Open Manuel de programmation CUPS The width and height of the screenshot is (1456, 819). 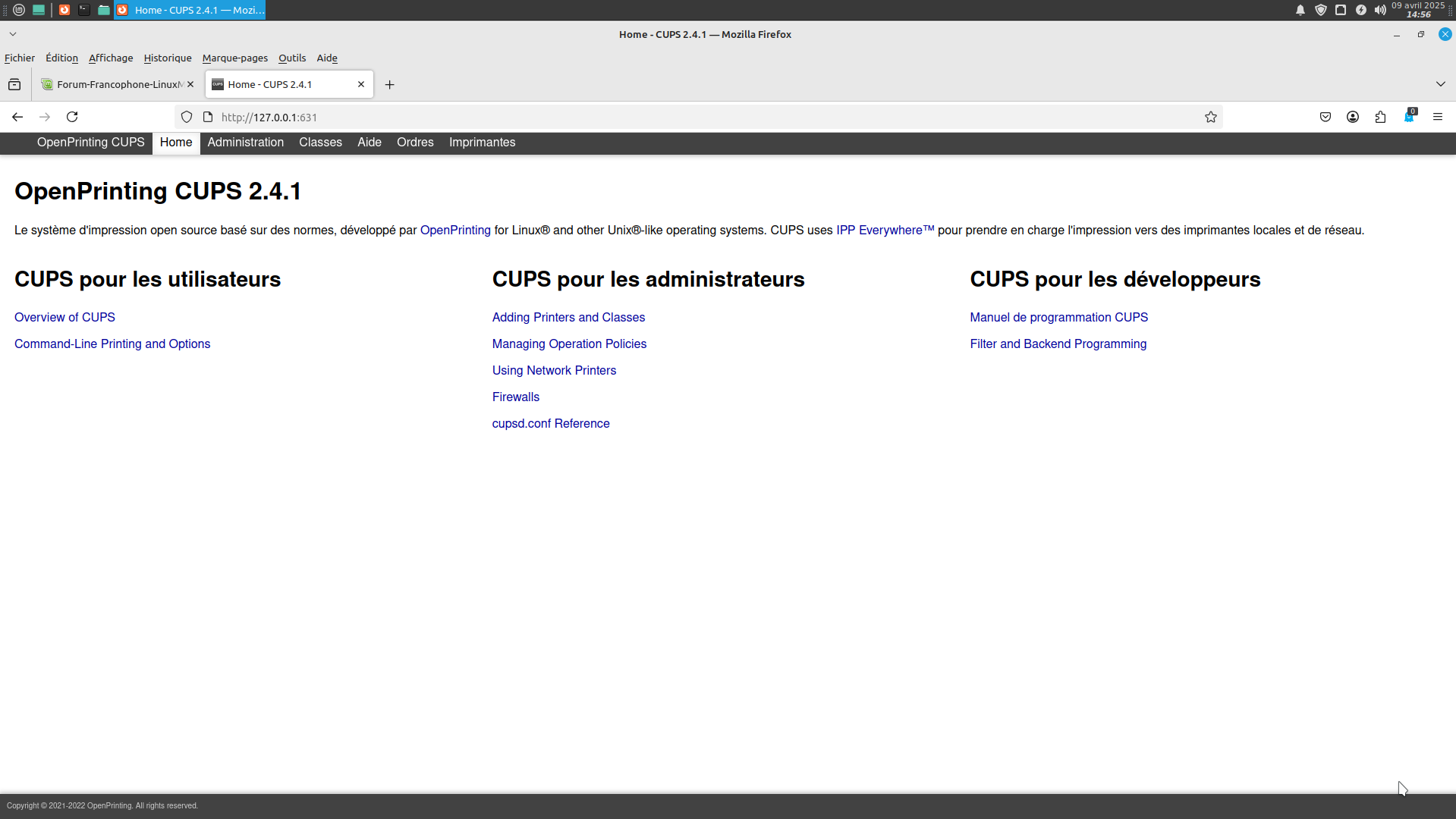pos(1058,318)
